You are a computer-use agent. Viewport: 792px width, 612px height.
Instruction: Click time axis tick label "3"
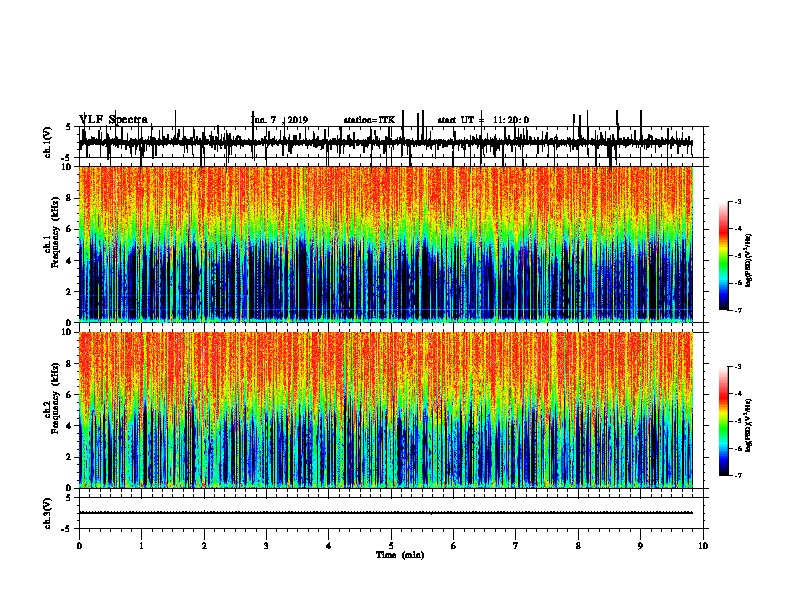click(x=266, y=546)
